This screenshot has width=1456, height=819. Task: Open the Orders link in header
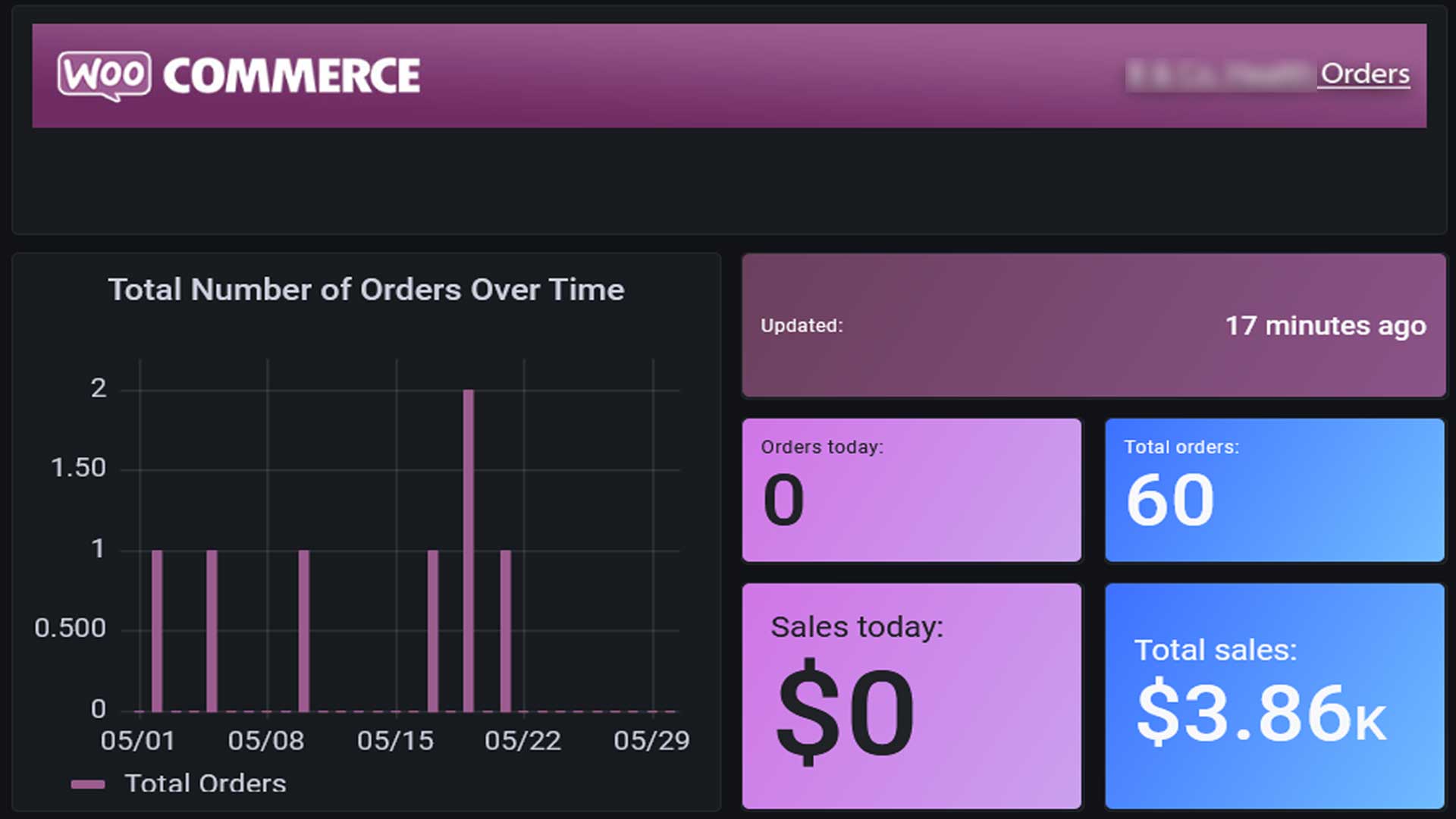coord(1365,74)
